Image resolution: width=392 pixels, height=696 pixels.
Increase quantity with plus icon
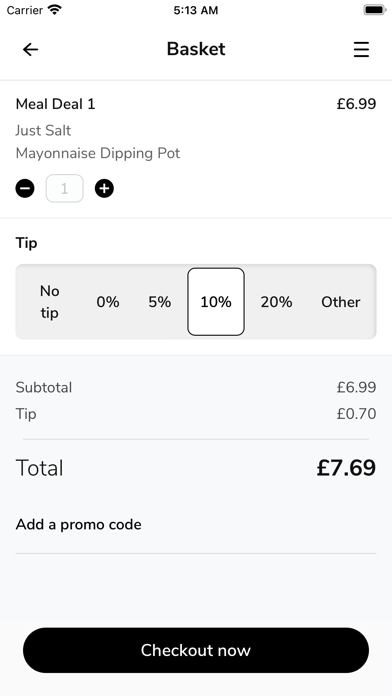[104, 189]
